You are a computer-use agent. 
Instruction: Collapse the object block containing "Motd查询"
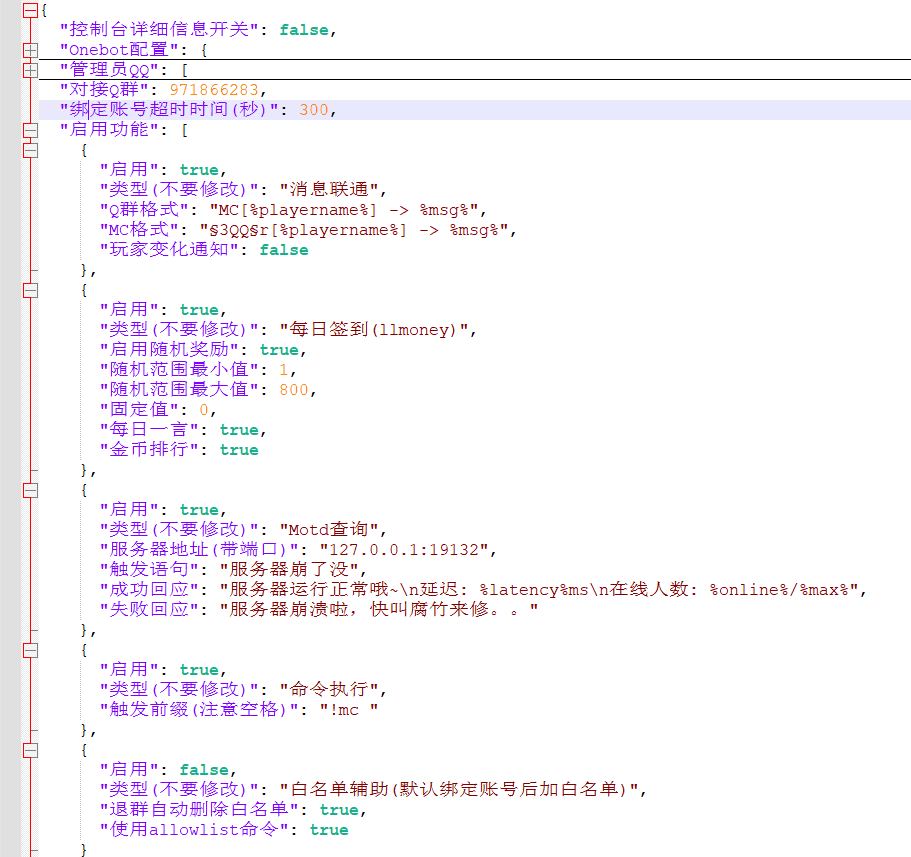click(x=30, y=490)
